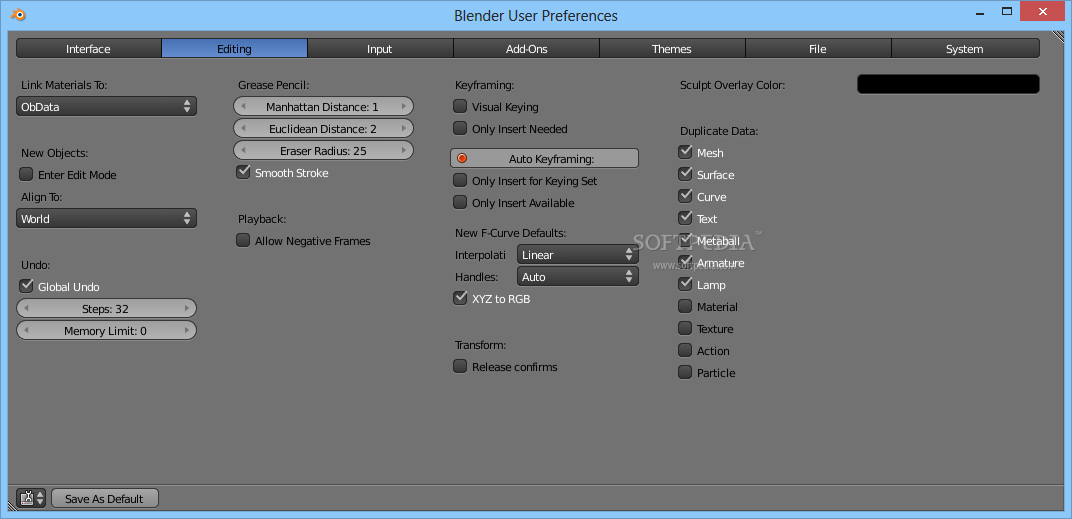Uncheck Text duplicate data

coord(685,217)
